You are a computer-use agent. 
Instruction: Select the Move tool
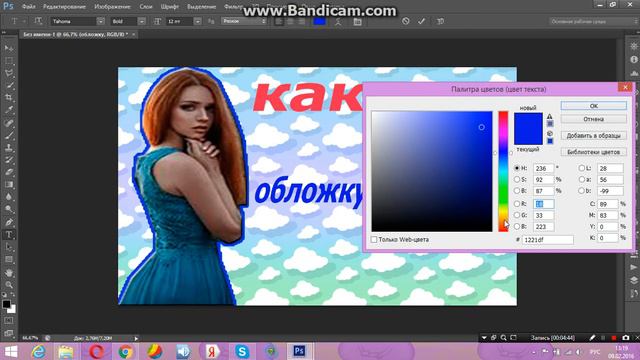(9, 48)
